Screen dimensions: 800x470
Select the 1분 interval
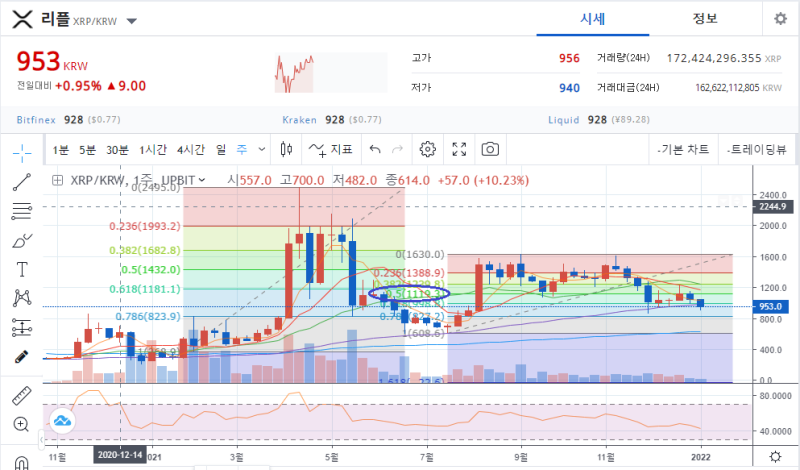click(61, 150)
